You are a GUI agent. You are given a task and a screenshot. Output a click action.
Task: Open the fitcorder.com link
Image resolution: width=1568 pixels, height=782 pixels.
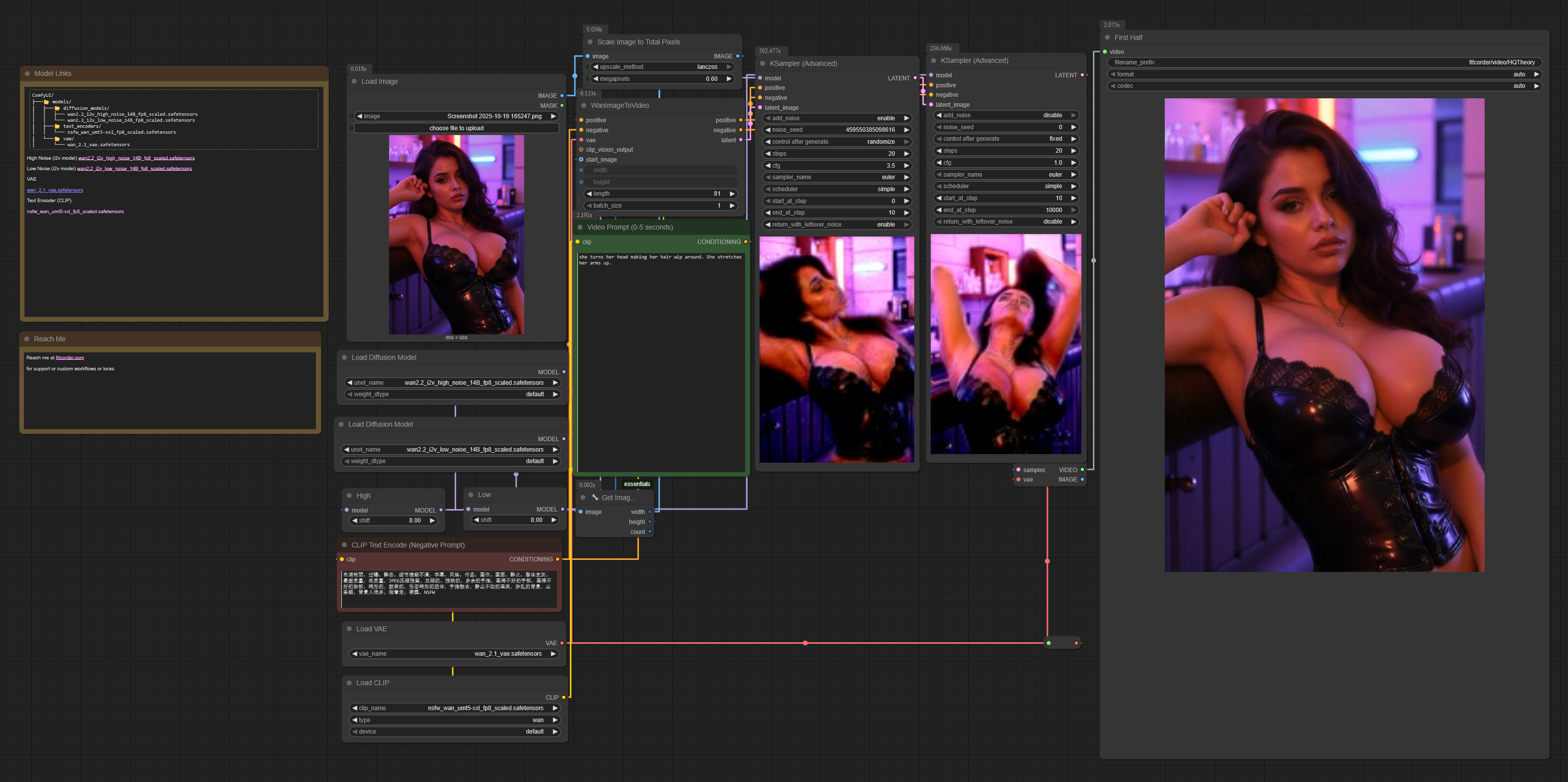coord(70,358)
